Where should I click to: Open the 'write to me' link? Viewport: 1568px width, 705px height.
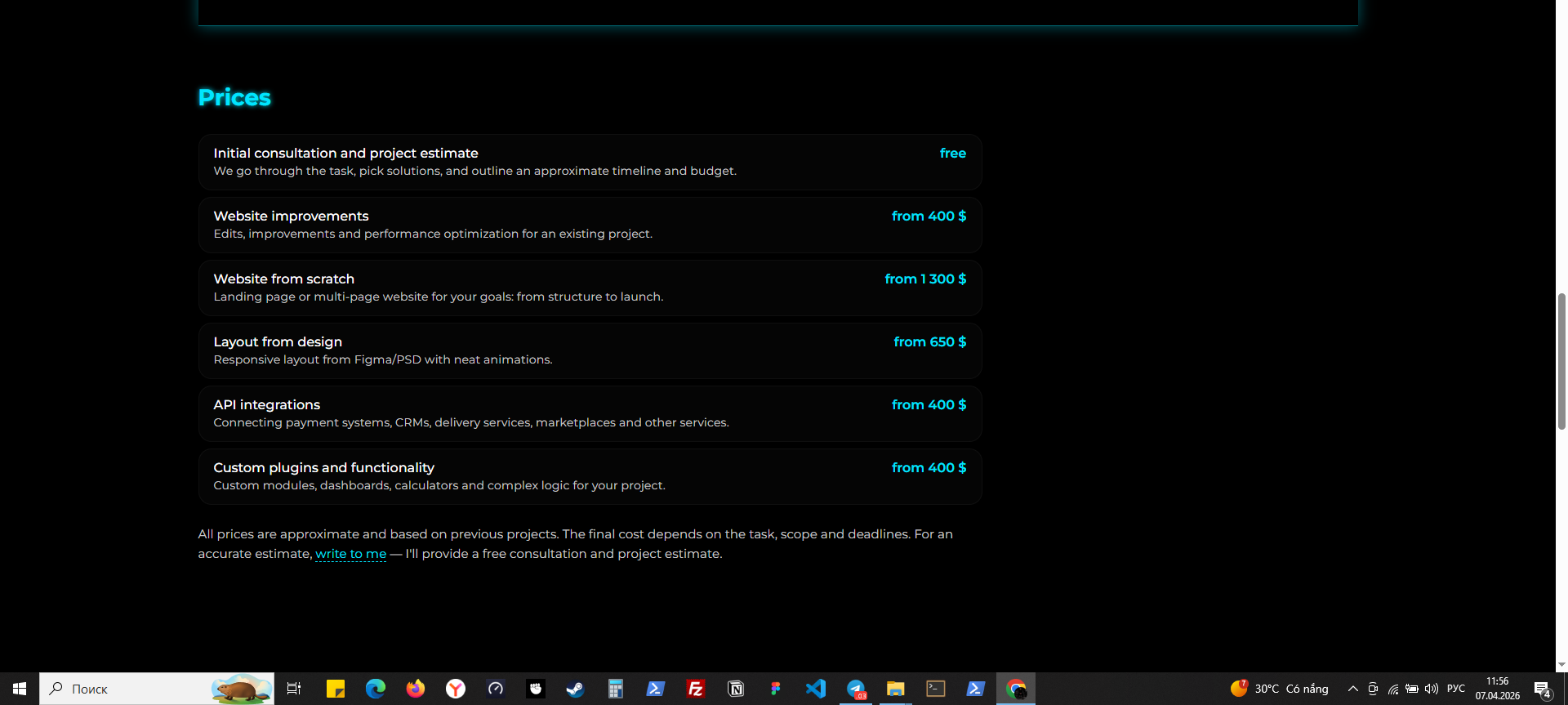(x=350, y=554)
